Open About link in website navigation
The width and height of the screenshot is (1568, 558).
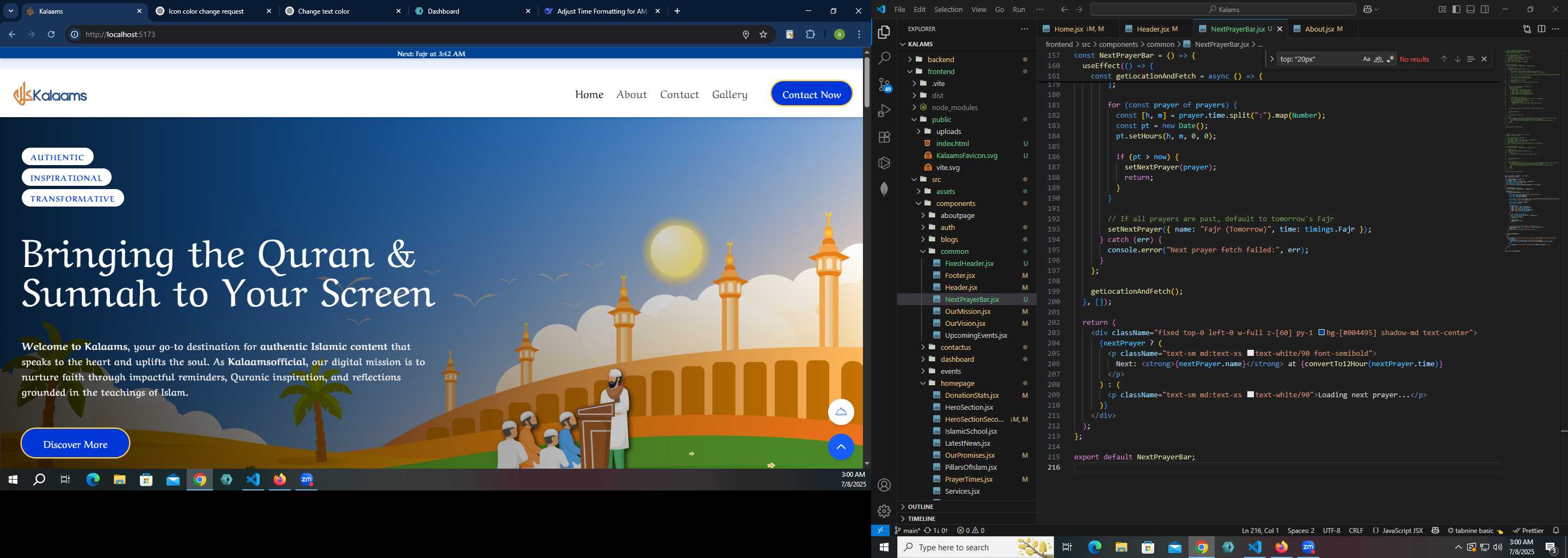(x=631, y=94)
